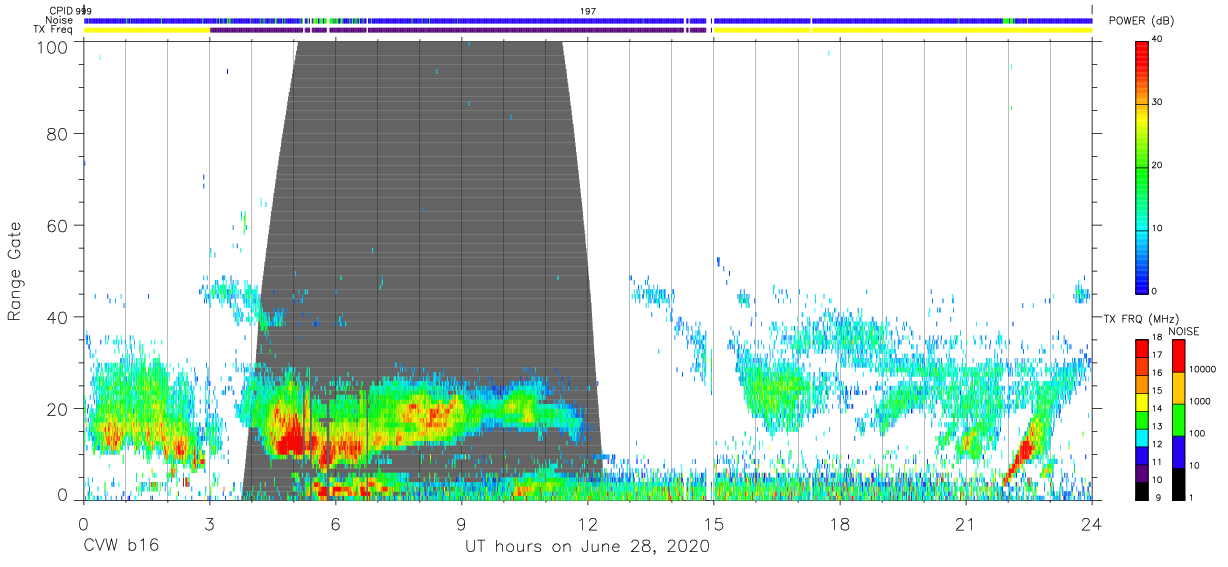The height and width of the screenshot is (567, 1228).
Task: Click the 18 label on TX FRQ scale
Action: click(x=1157, y=338)
